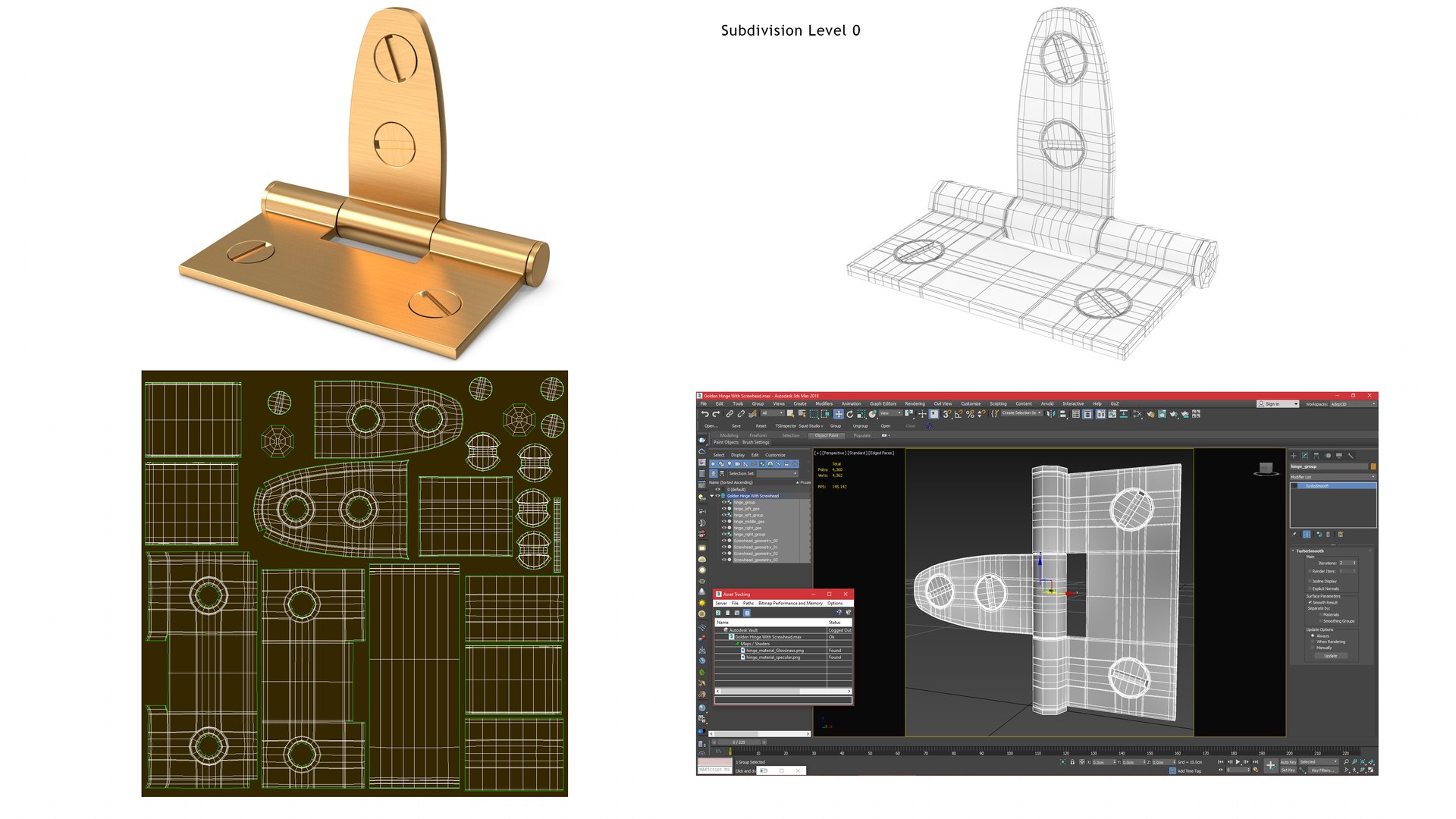The image size is (1456, 819).
Task: Open the Rendering menu
Action: click(915, 403)
